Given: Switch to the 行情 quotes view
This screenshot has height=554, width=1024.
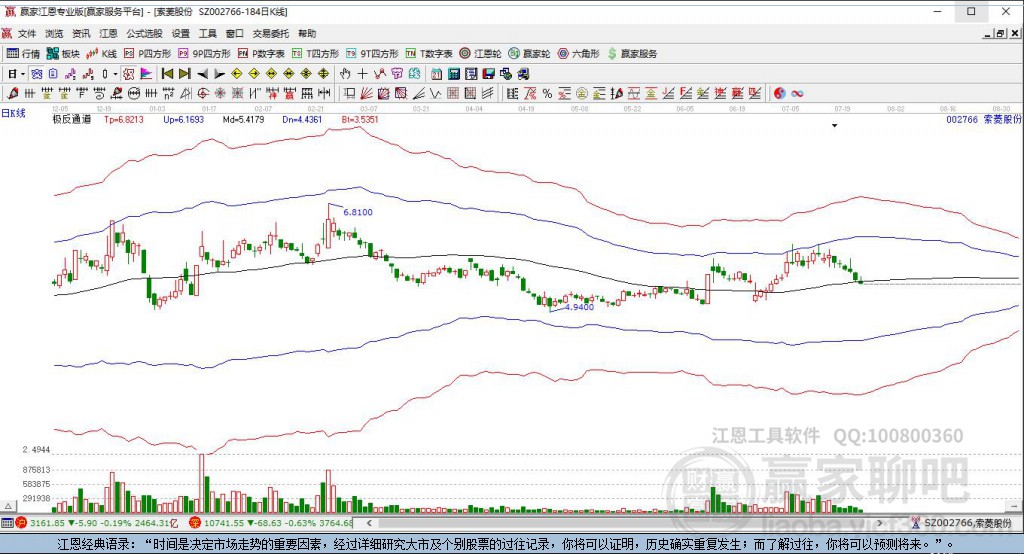Looking at the screenshot, I should [x=24, y=54].
